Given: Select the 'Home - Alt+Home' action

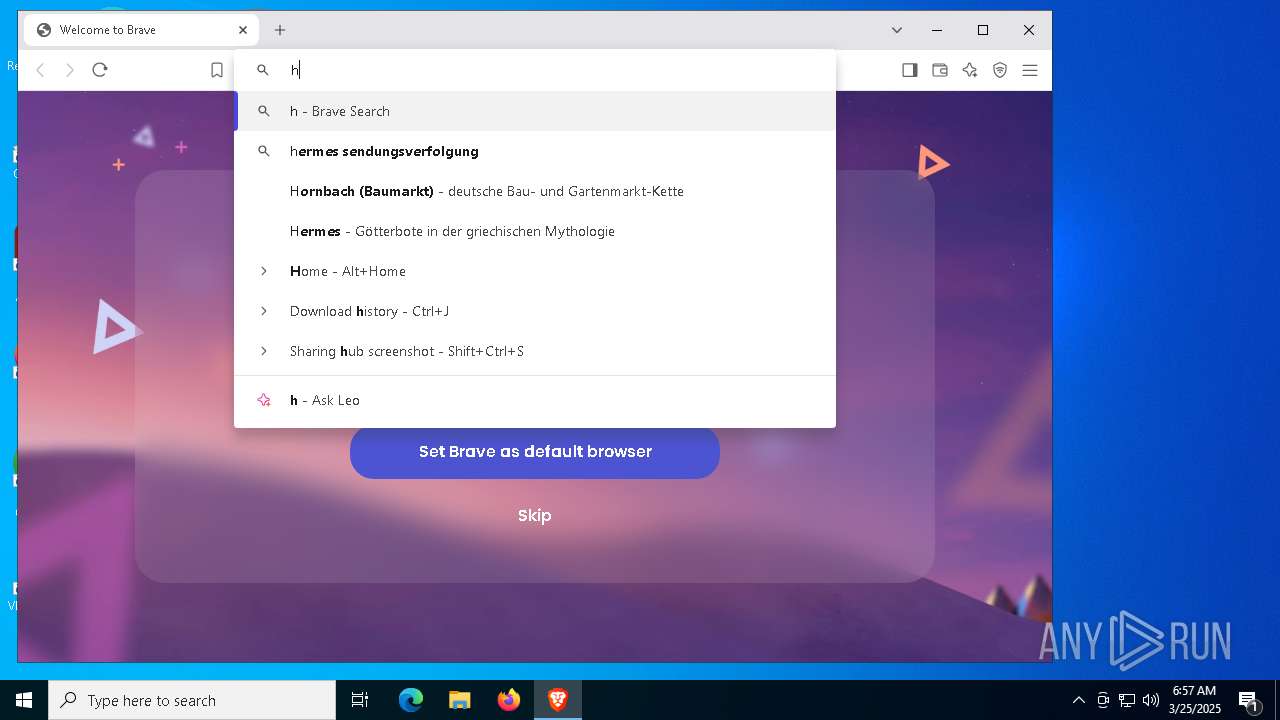Looking at the screenshot, I should pos(535,271).
